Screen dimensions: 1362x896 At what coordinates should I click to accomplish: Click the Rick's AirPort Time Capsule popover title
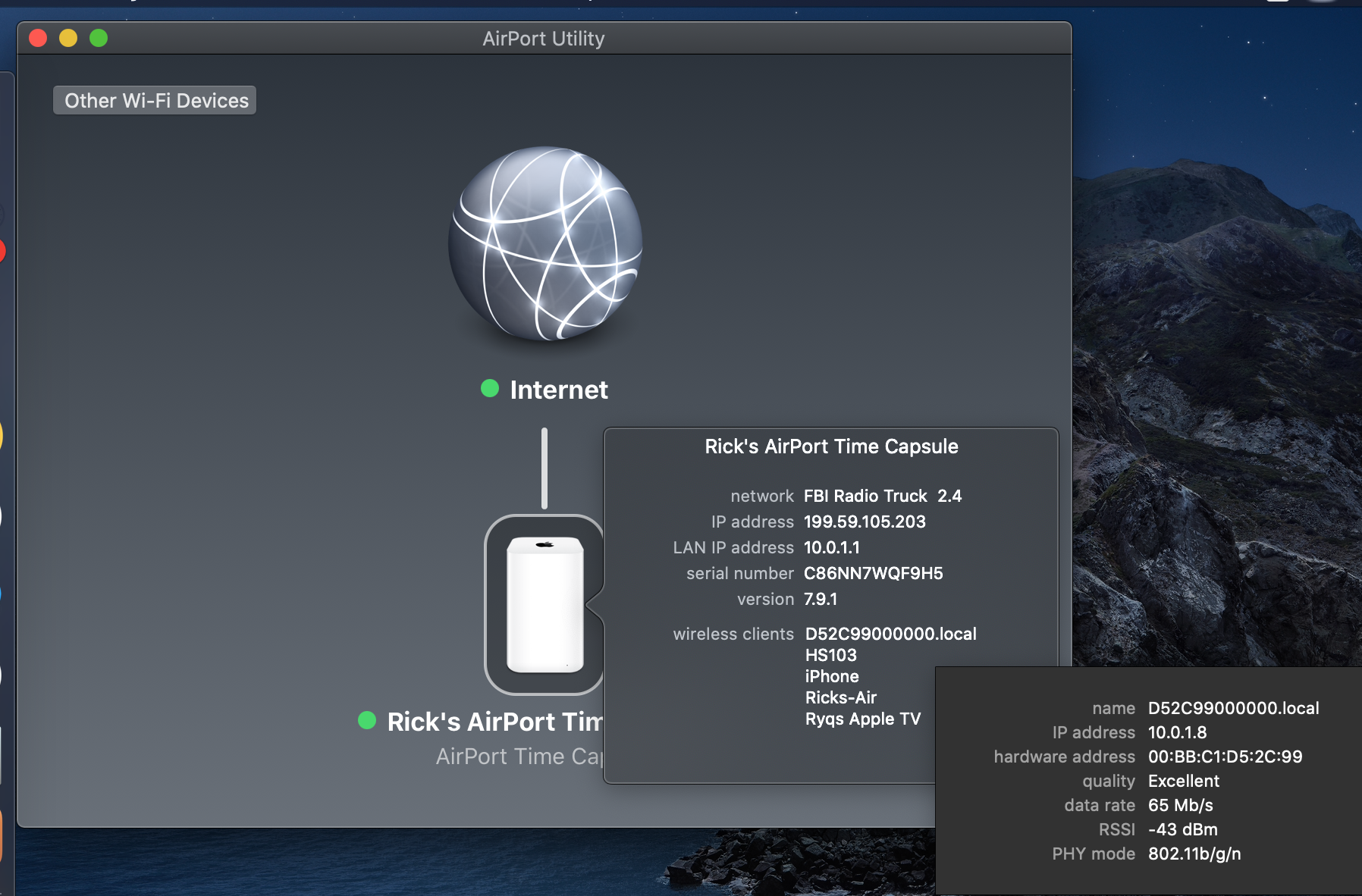[831, 446]
